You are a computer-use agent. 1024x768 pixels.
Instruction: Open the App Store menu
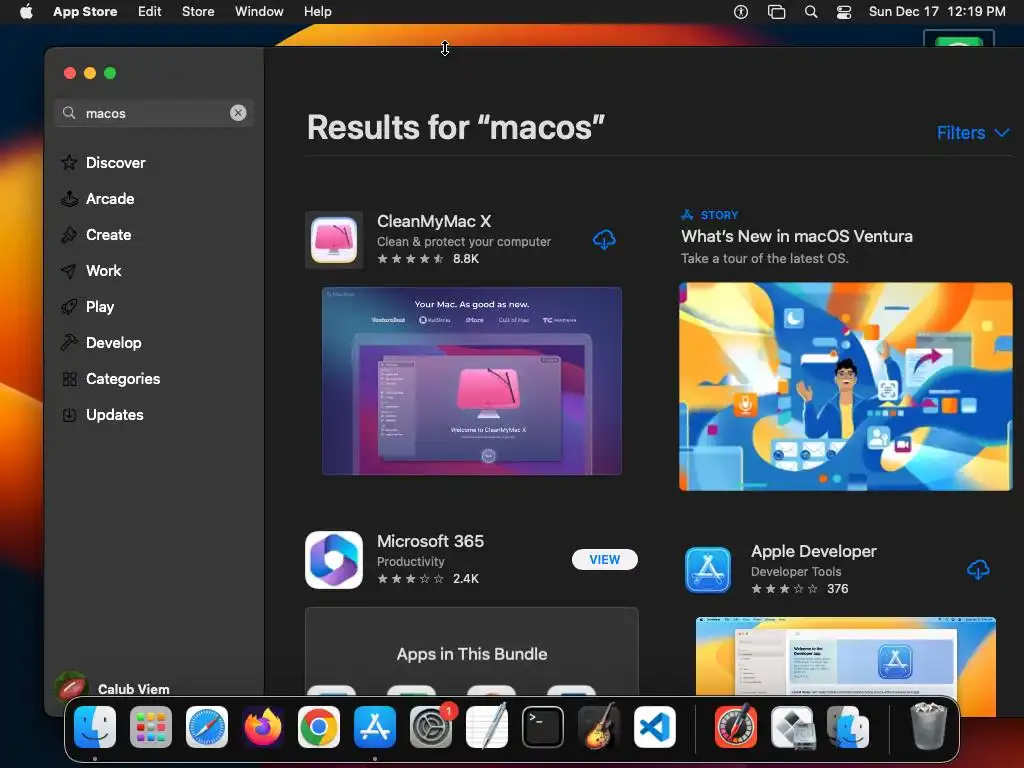(85, 11)
